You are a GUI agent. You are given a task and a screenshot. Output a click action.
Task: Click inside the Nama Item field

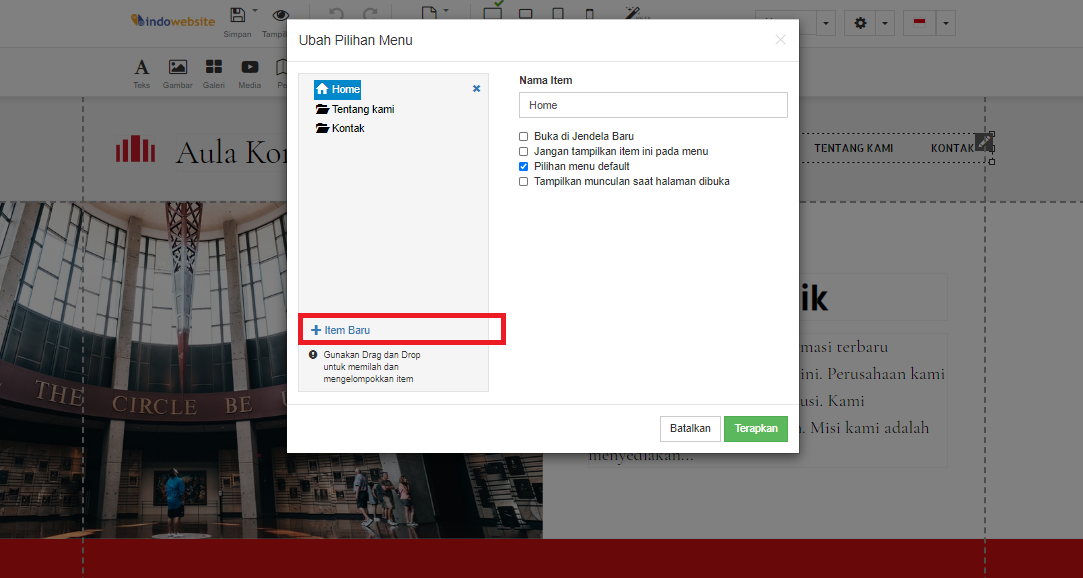652,105
